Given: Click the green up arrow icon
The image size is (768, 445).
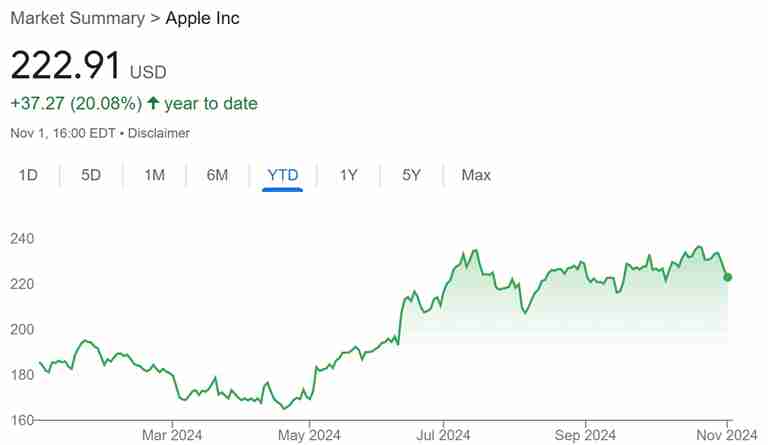Looking at the screenshot, I should point(153,104).
